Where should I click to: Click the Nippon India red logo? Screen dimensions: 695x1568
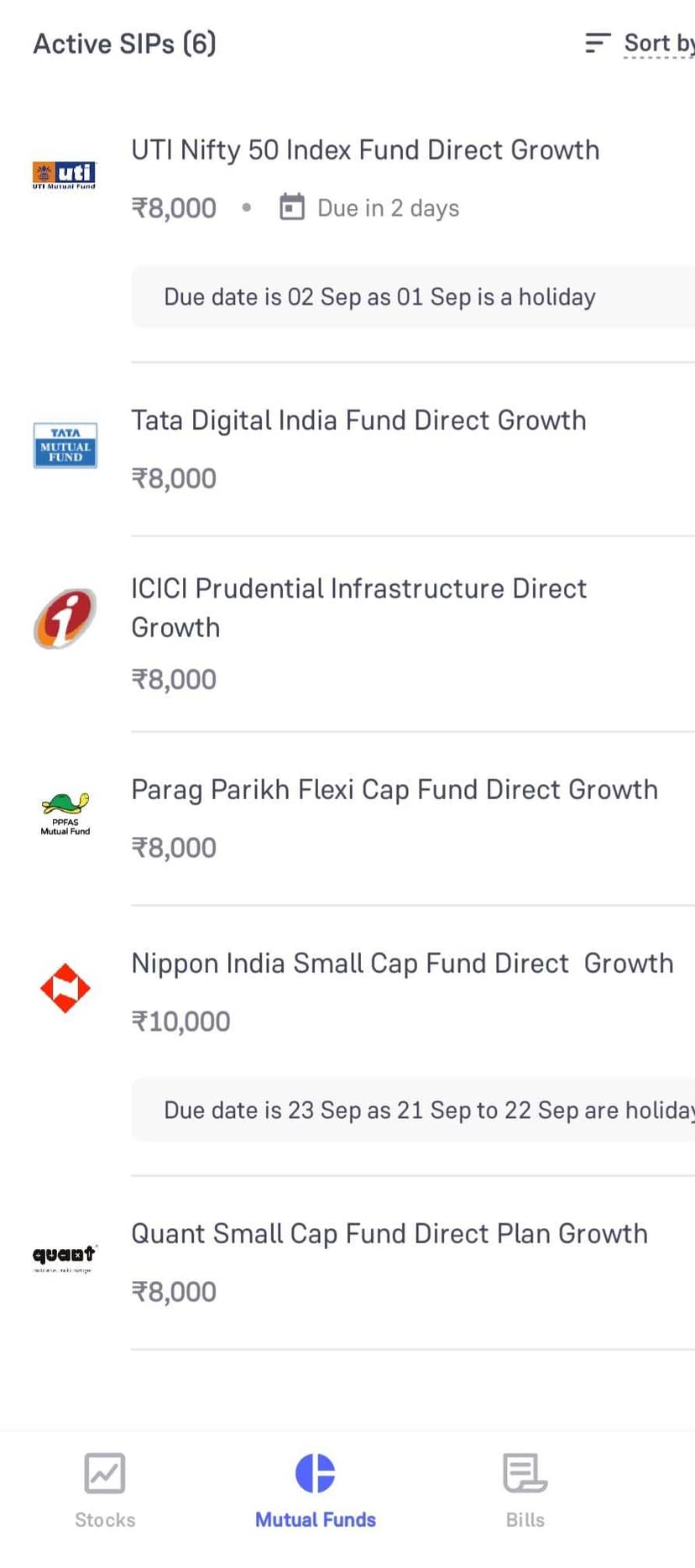click(x=65, y=988)
